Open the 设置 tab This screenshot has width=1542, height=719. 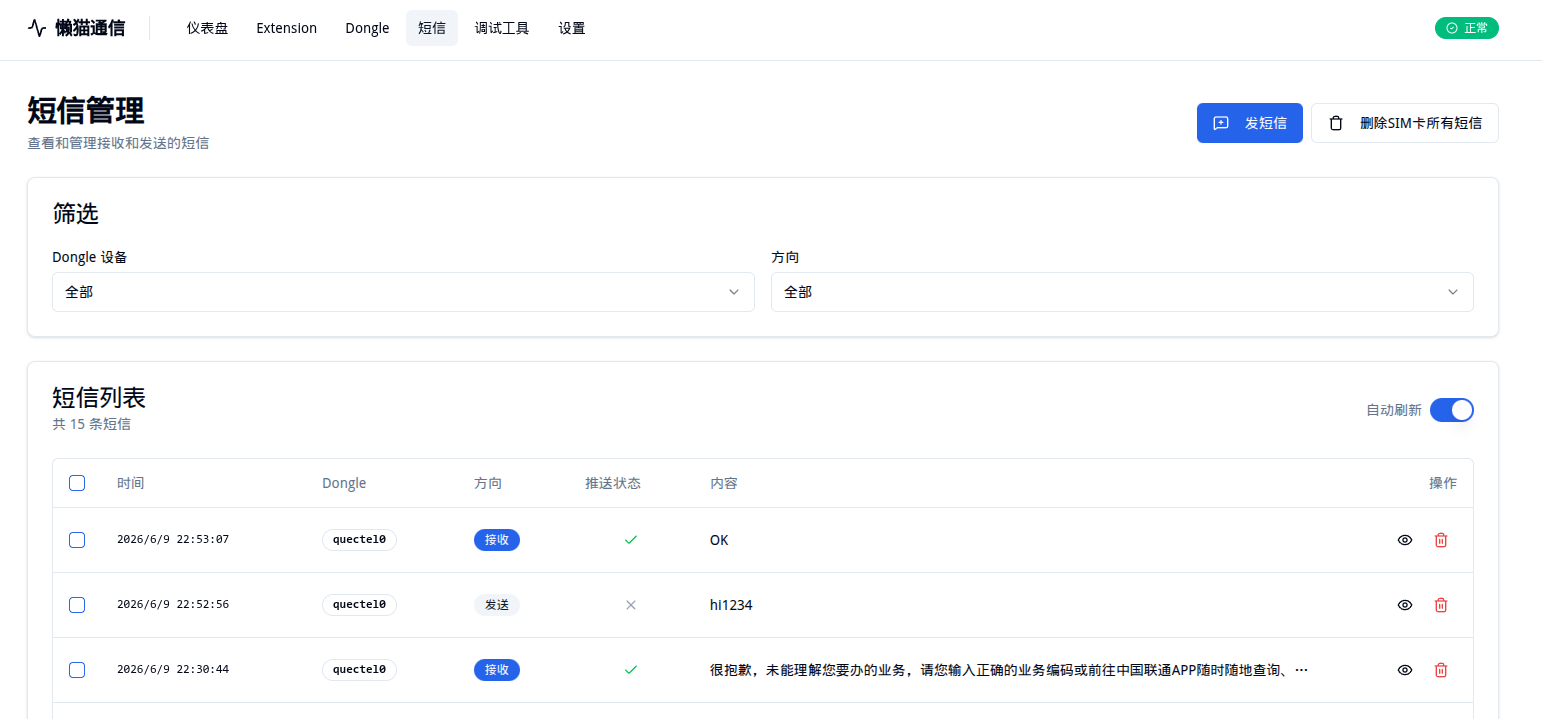[572, 28]
